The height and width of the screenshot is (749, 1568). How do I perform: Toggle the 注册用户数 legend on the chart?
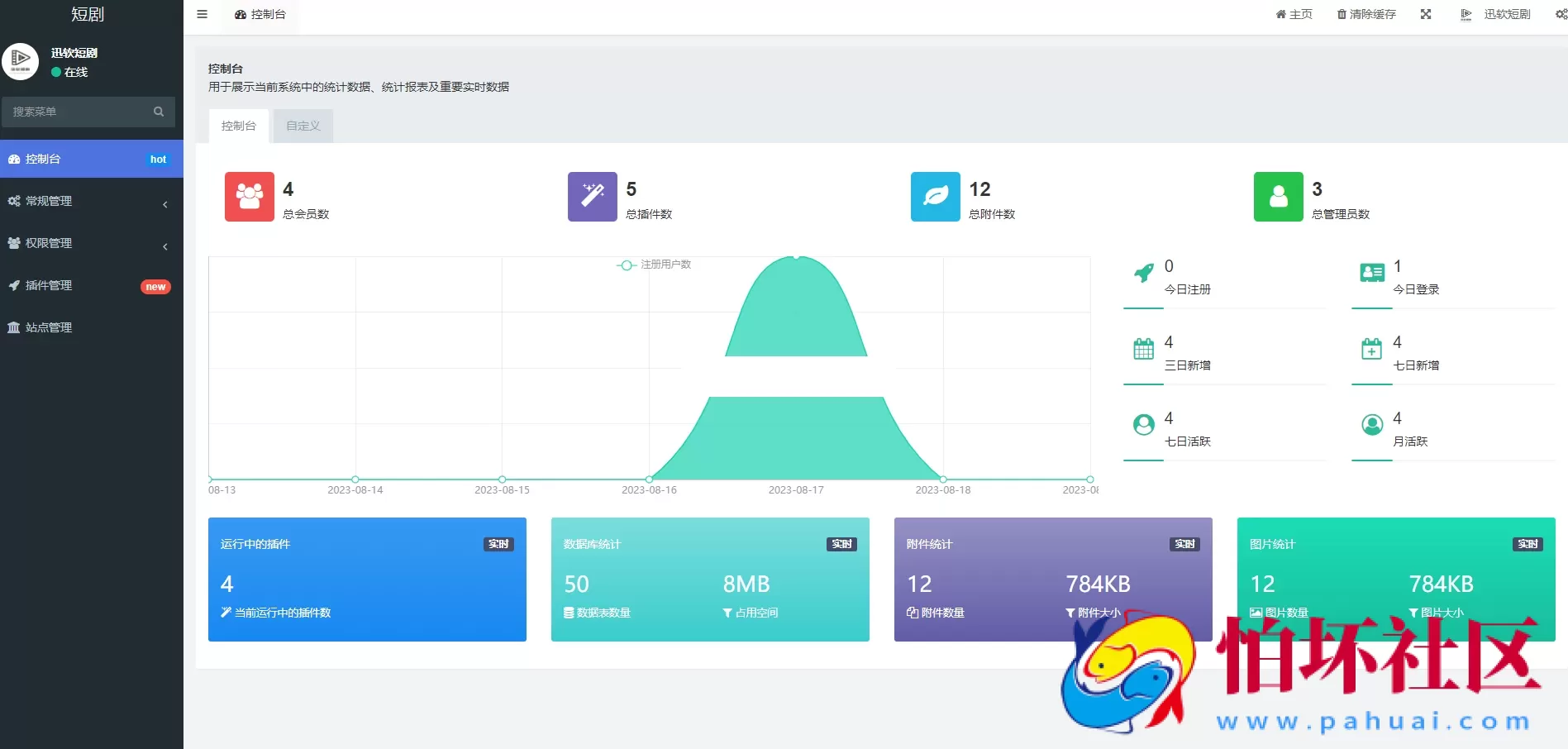pos(653,265)
